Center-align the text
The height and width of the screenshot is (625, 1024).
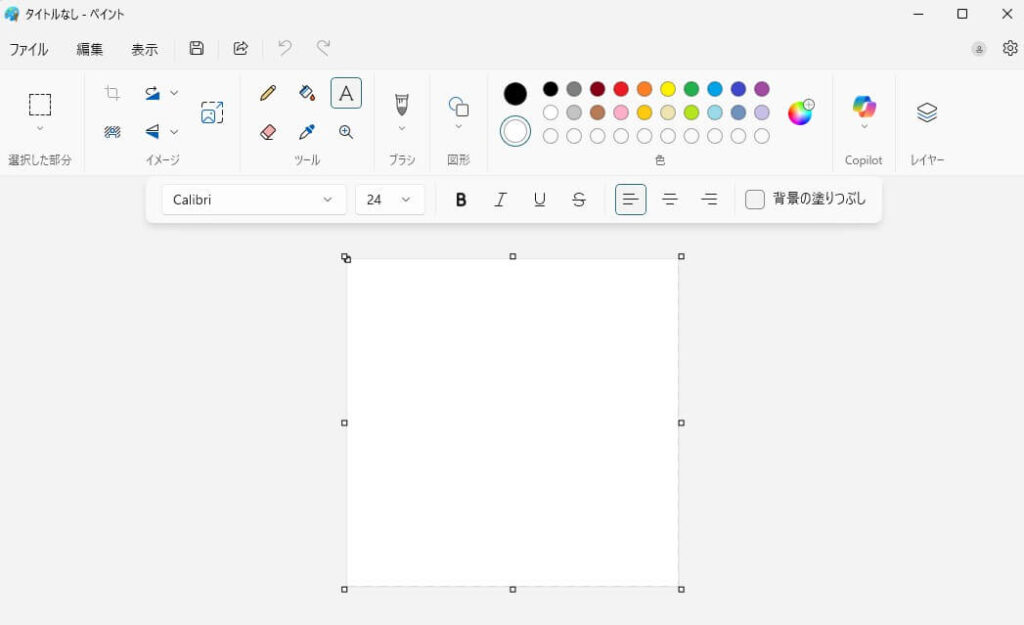(x=670, y=200)
